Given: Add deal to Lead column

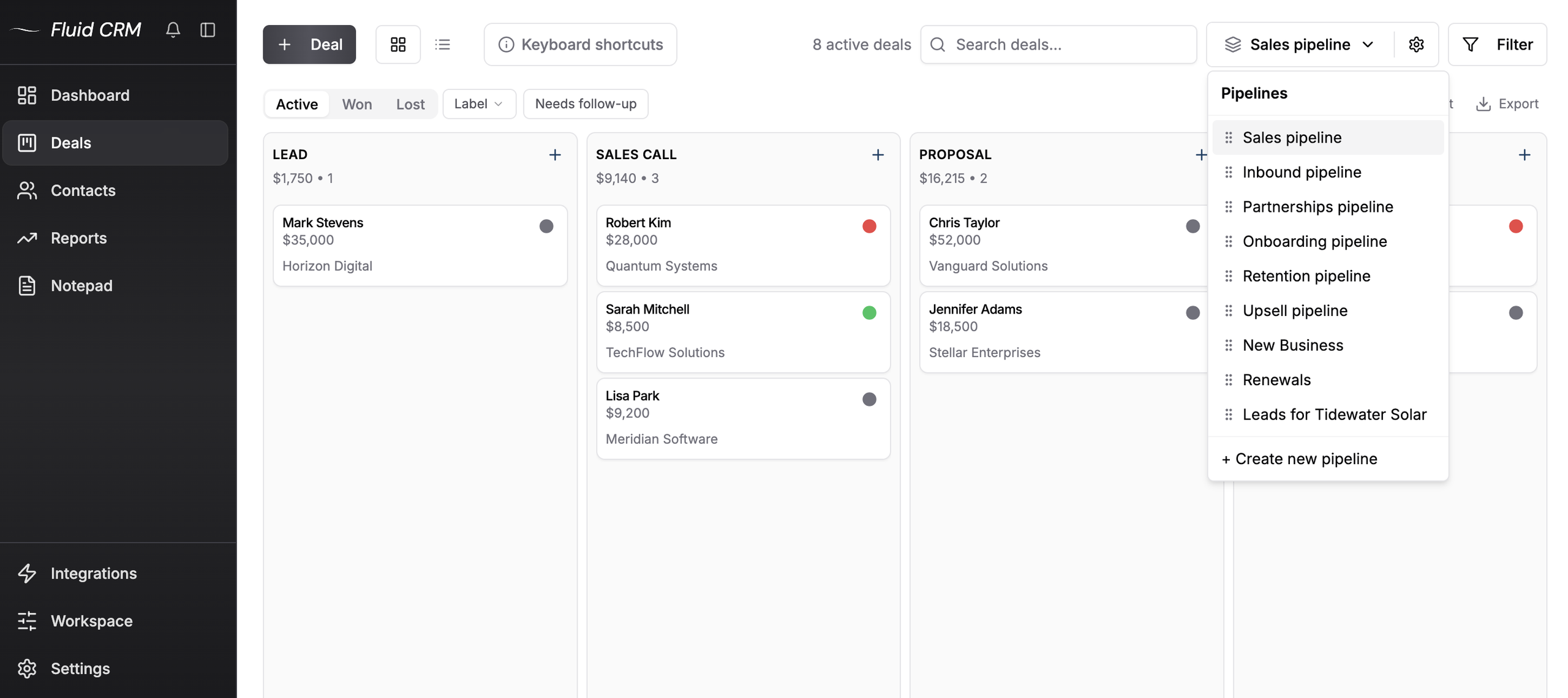Looking at the screenshot, I should pyautogui.click(x=554, y=155).
